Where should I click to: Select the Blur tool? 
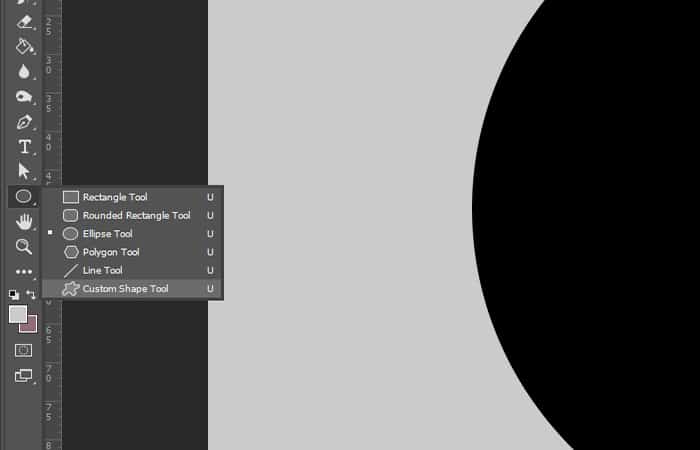tap(24, 71)
